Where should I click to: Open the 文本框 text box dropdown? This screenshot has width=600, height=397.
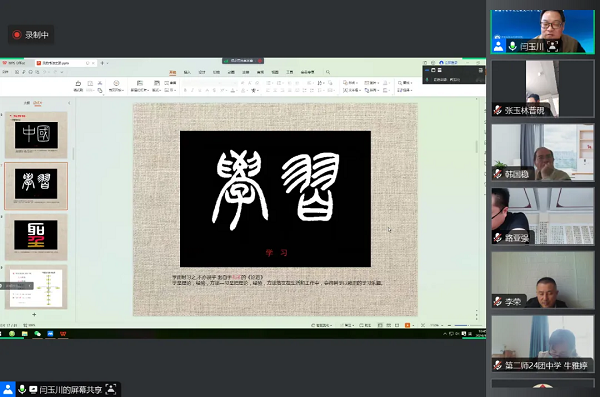pyautogui.click(x=352, y=90)
